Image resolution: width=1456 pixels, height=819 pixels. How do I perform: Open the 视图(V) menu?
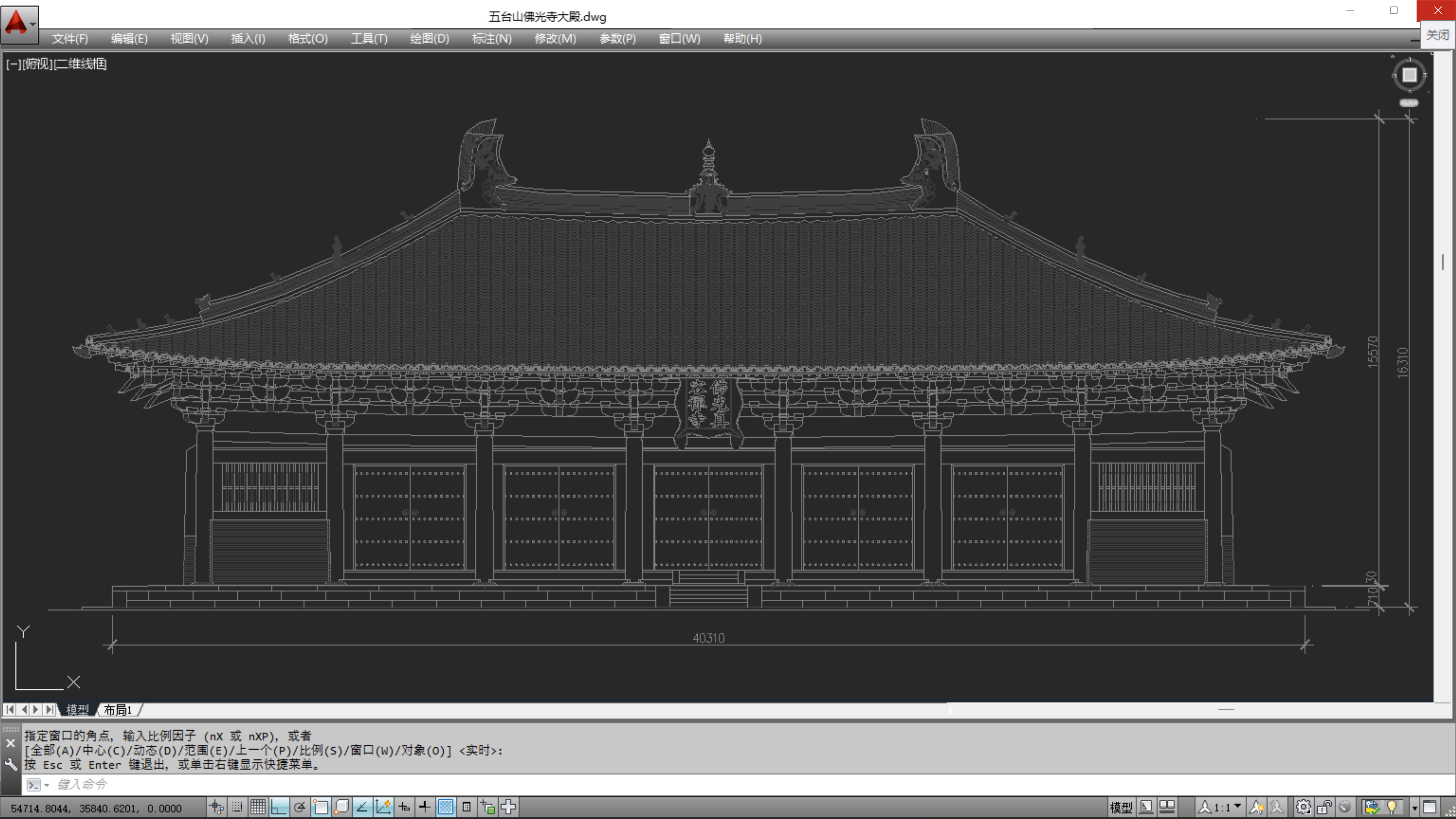[x=189, y=38]
